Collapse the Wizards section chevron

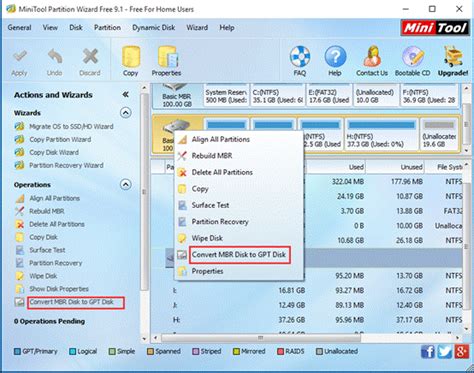[x=125, y=113]
